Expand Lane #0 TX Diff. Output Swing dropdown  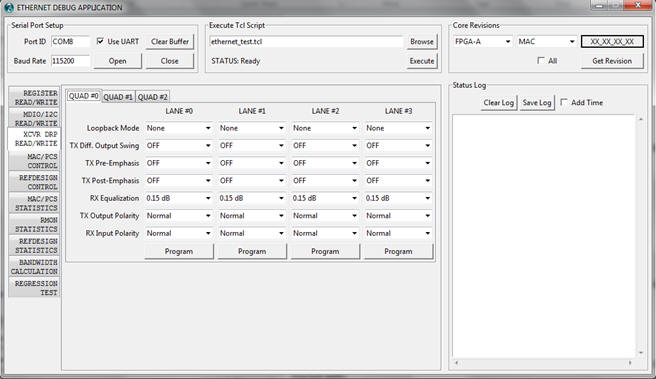click(x=179, y=146)
